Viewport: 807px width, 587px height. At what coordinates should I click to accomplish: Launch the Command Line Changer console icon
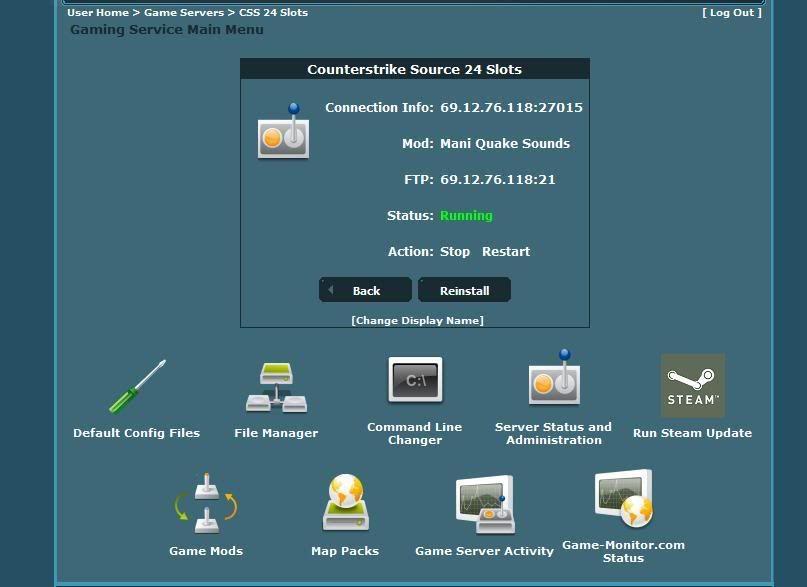tap(415, 381)
